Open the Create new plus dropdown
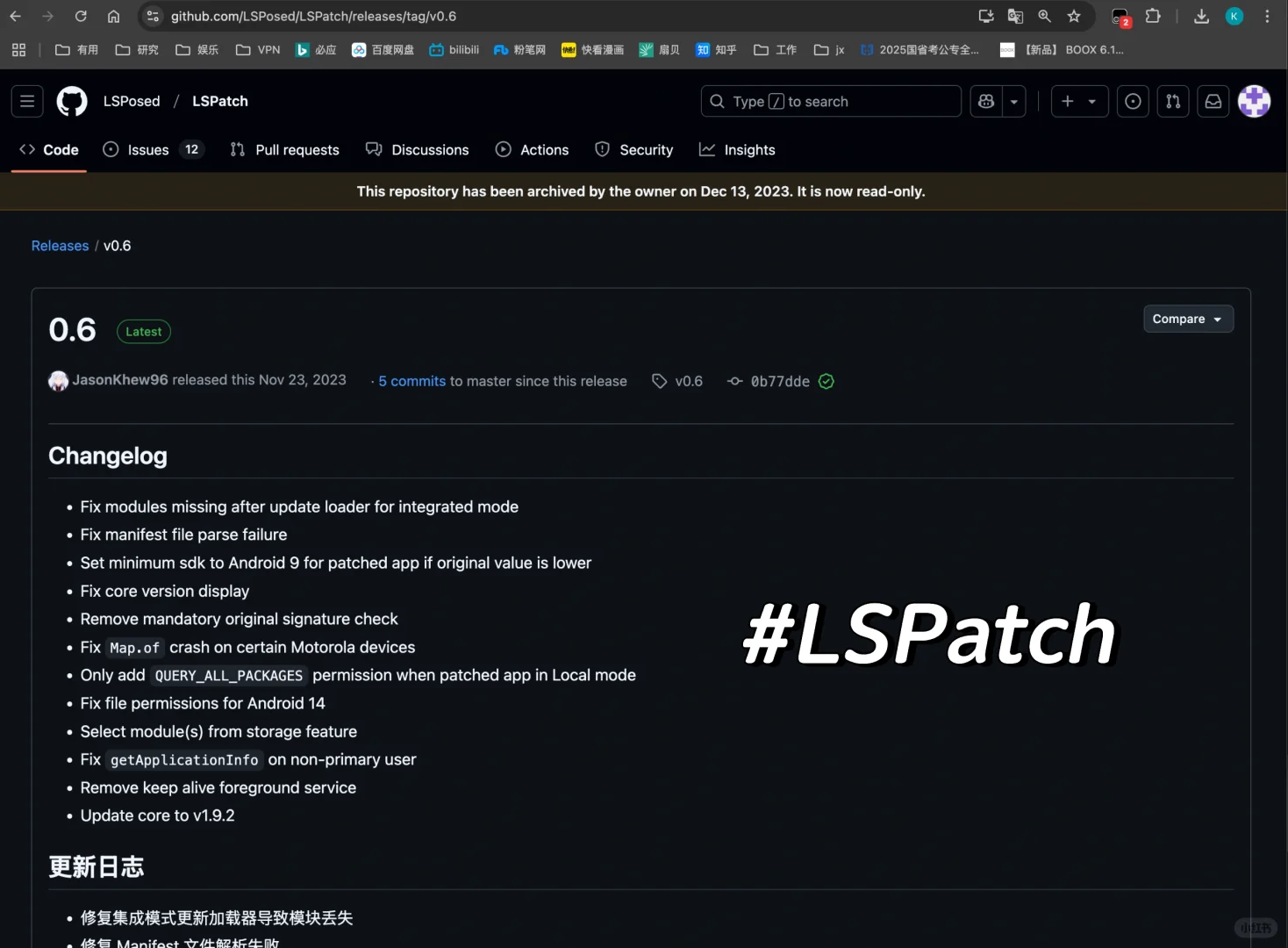Image resolution: width=1288 pixels, height=948 pixels. [1079, 101]
